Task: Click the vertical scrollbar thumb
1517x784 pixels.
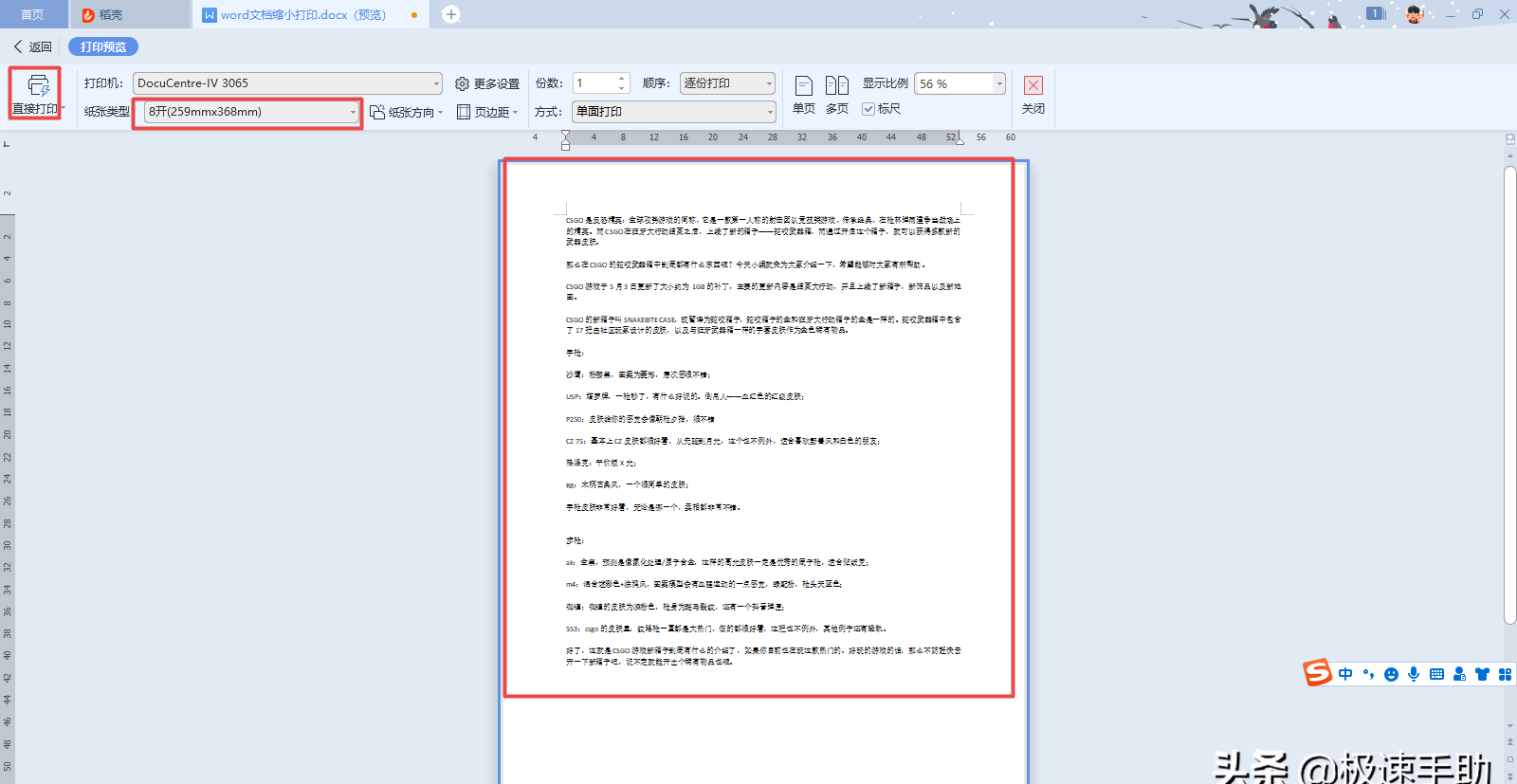Action: pyautogui.click(x=1510, y=395)
